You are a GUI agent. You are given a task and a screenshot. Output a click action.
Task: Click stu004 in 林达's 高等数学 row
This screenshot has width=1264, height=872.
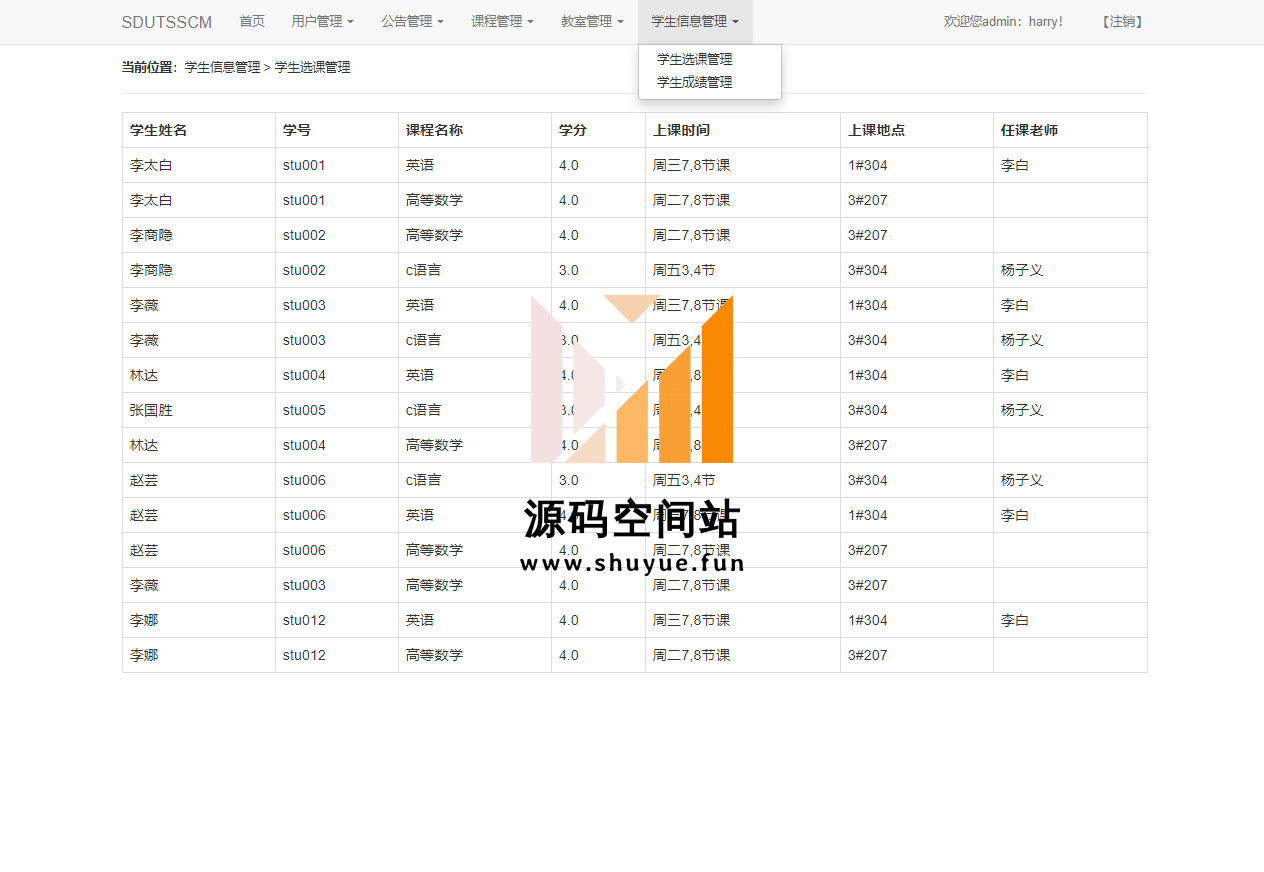304,445
